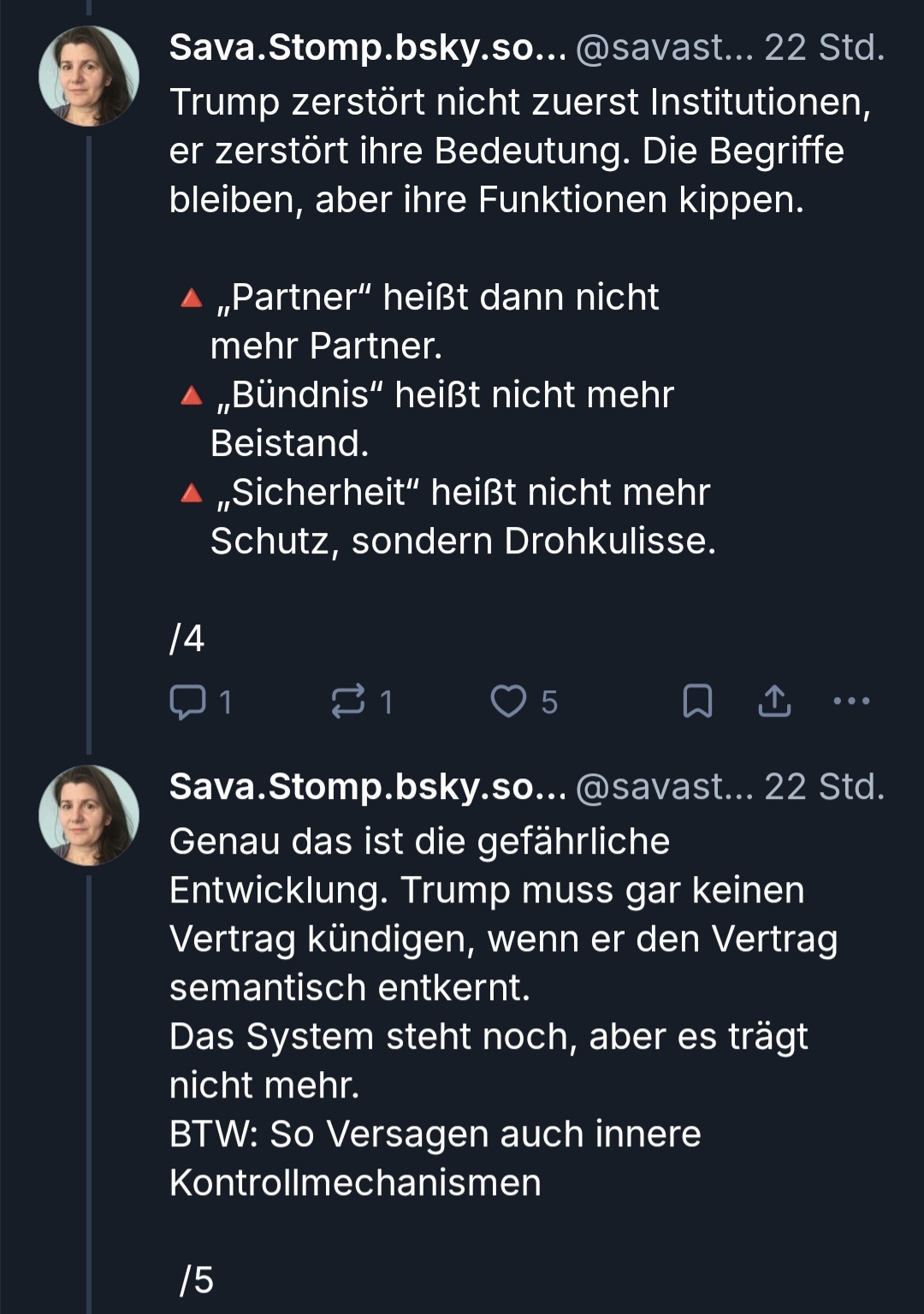The width and height of the screenshot is (924, 1314).
Task: Open the three-dot more options menu
Action: [851, 701]
